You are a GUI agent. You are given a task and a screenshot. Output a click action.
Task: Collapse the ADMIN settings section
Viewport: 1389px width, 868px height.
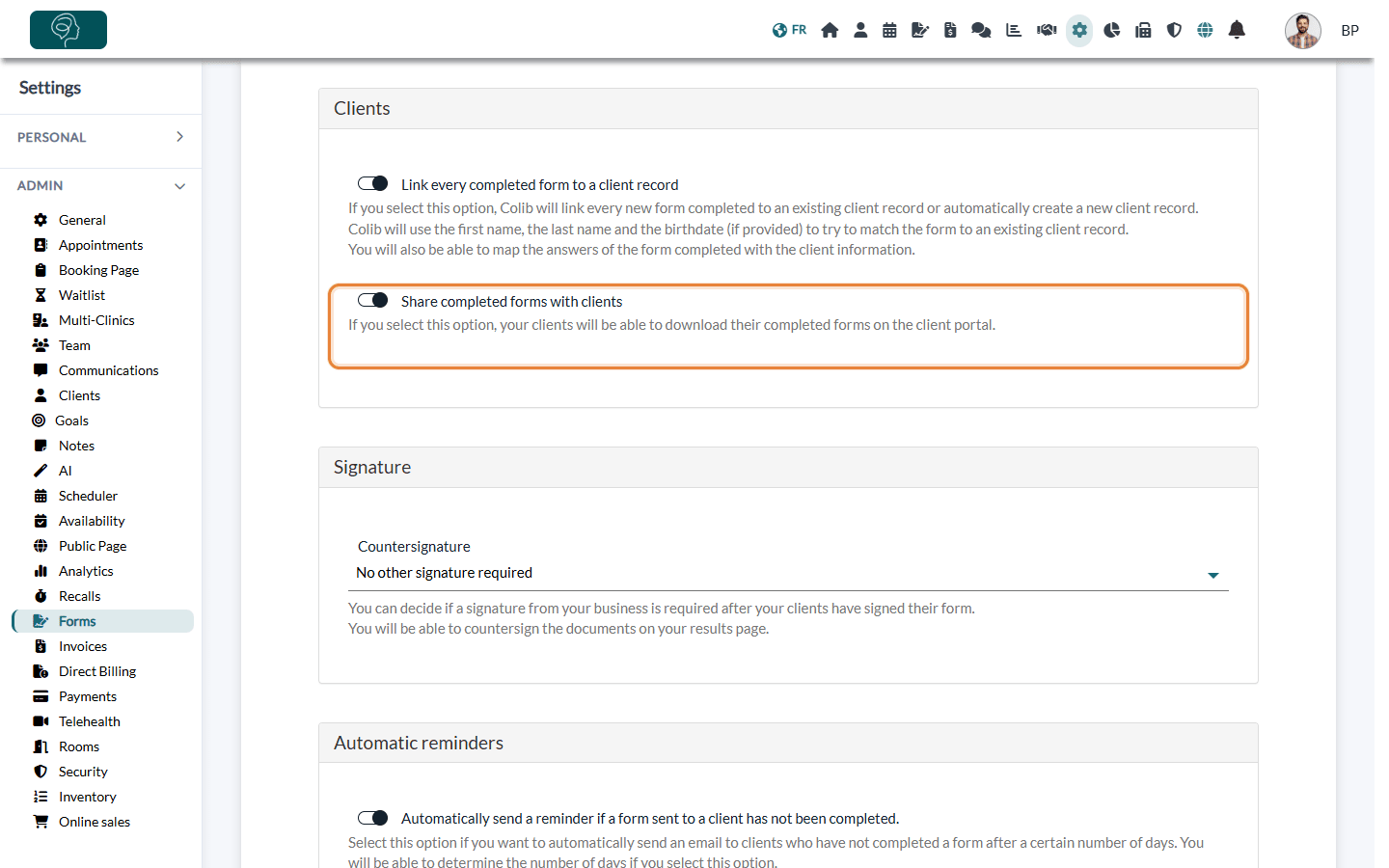coord(100,185)
